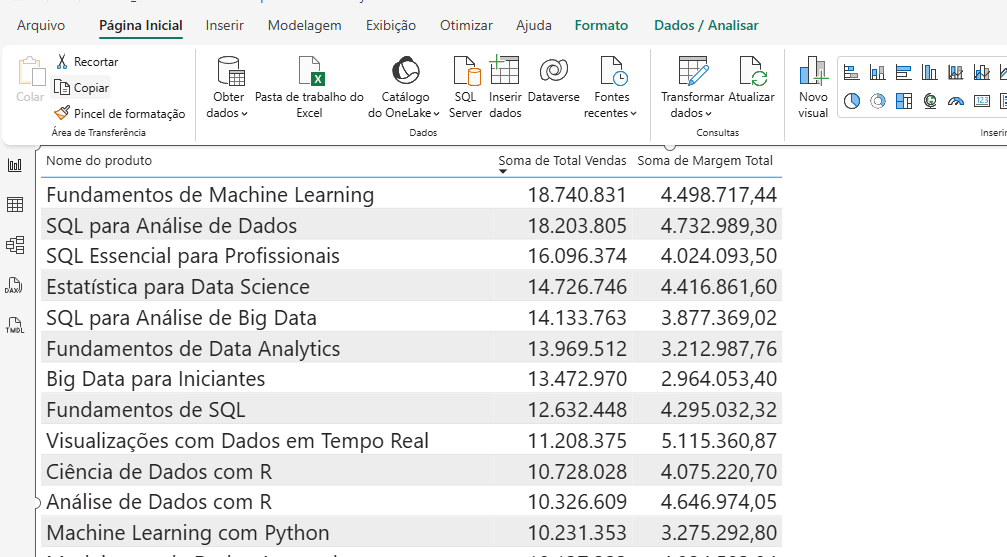Select Fundamentos de SQL cell

click(x=146, y=410)
